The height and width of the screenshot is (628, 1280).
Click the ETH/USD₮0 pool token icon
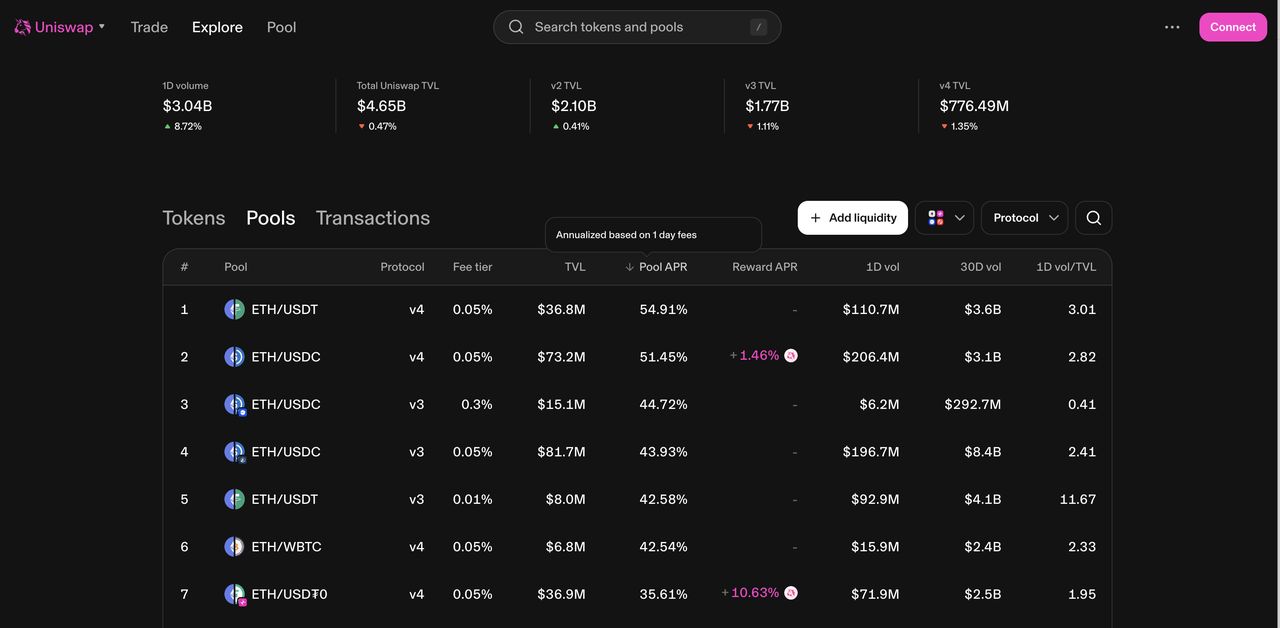tap(234, 595)
